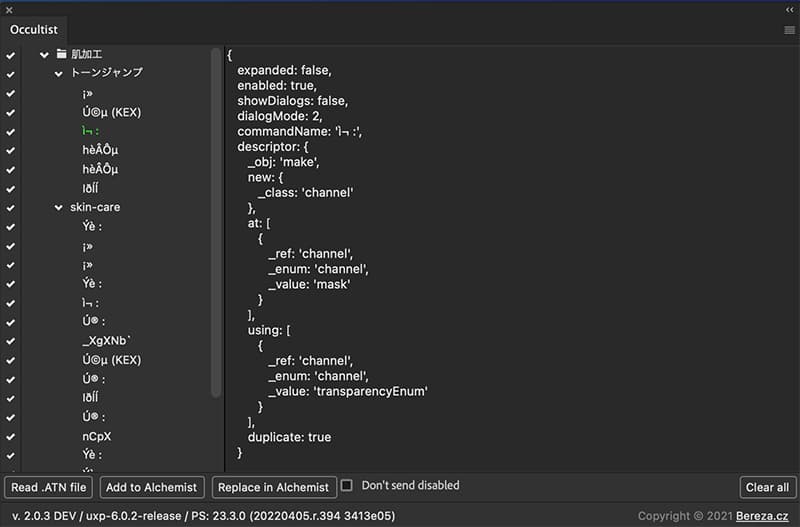Select the nCpX step in the tree
Screen dimensions: 800x527
click(x=97, y=436)
